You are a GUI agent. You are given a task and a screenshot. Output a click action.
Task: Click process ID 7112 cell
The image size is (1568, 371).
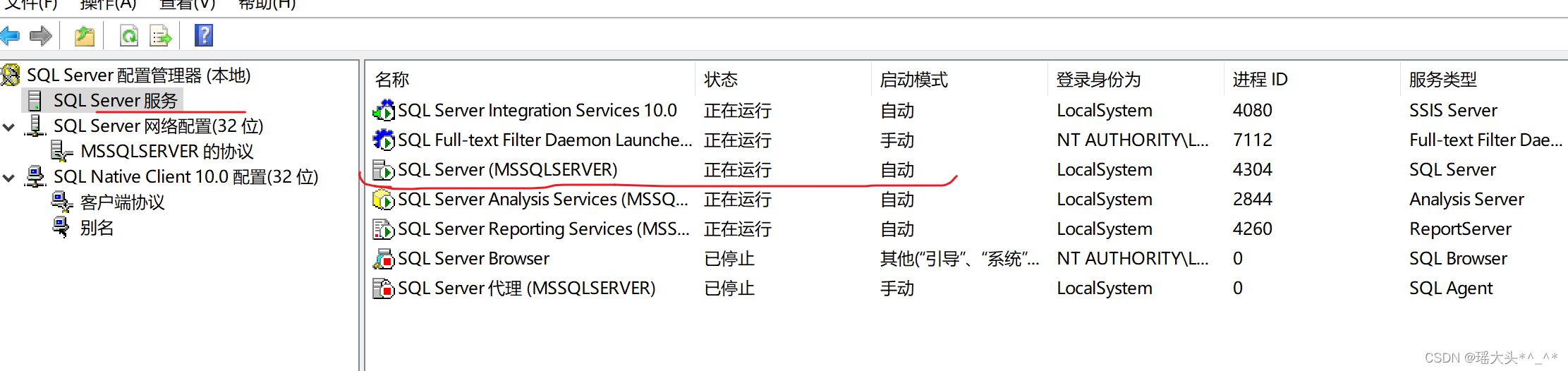pyautogui.click(x=1253, y=140)
